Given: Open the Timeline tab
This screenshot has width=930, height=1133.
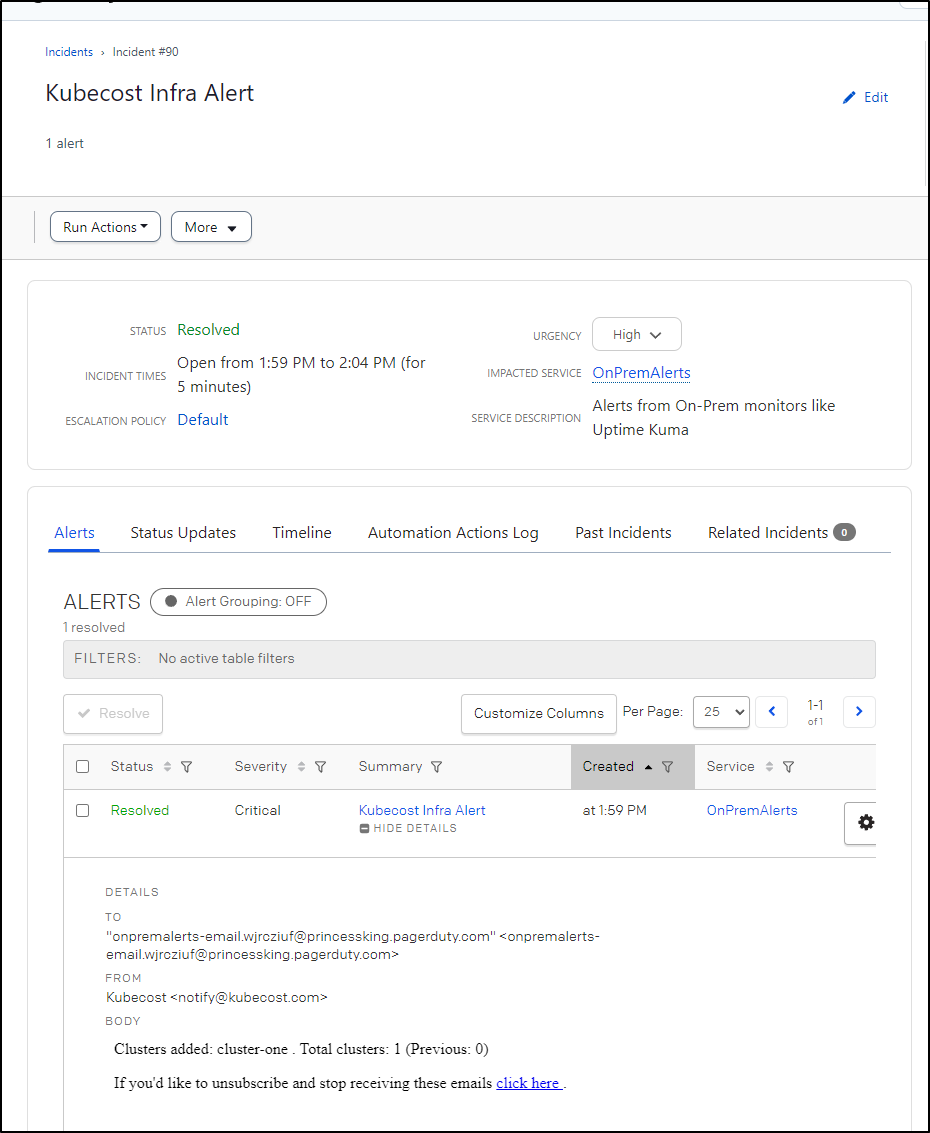Looking at the screenshot, I should click(302, 533).
